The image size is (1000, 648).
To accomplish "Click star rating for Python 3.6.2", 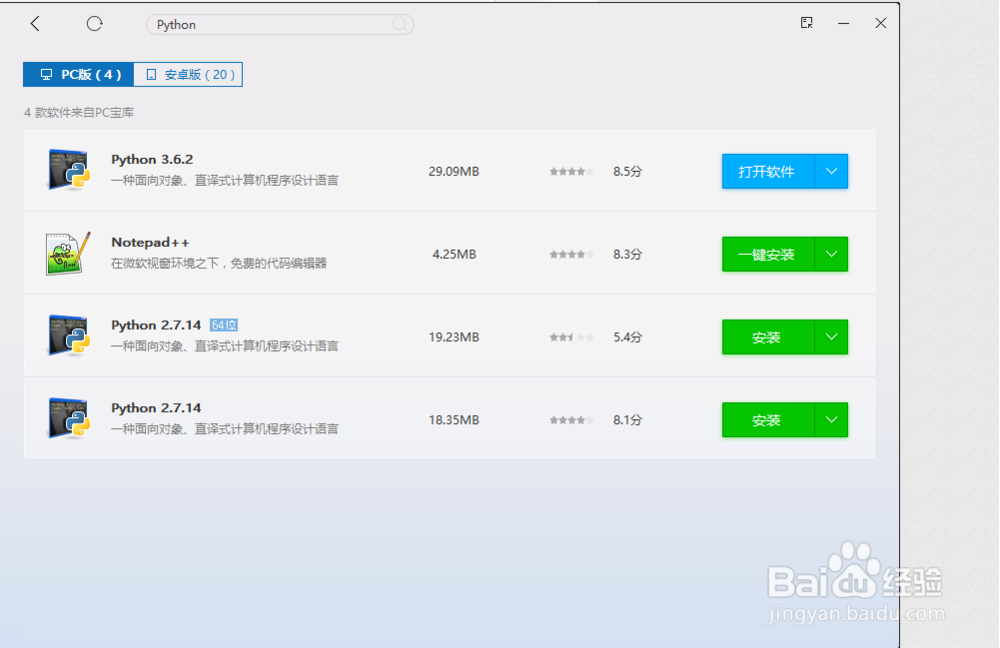I will pyautogui.click(x=571, y=172).
